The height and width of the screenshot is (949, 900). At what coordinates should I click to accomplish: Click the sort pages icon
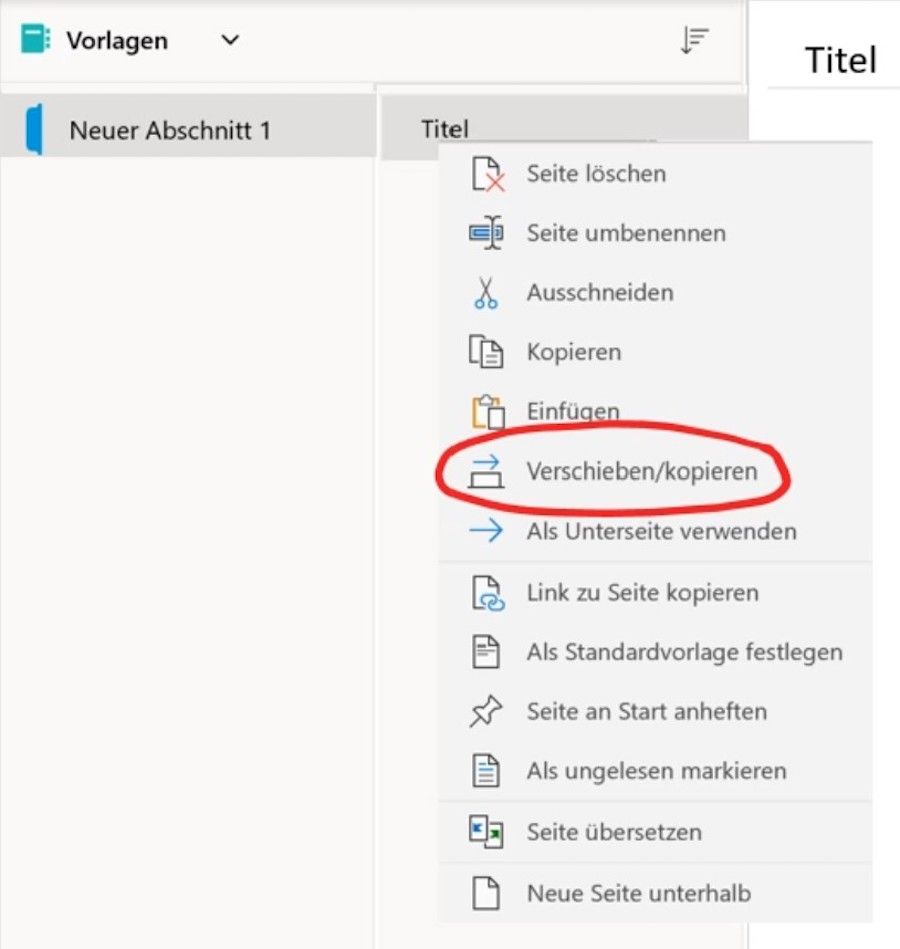(694, 41)
